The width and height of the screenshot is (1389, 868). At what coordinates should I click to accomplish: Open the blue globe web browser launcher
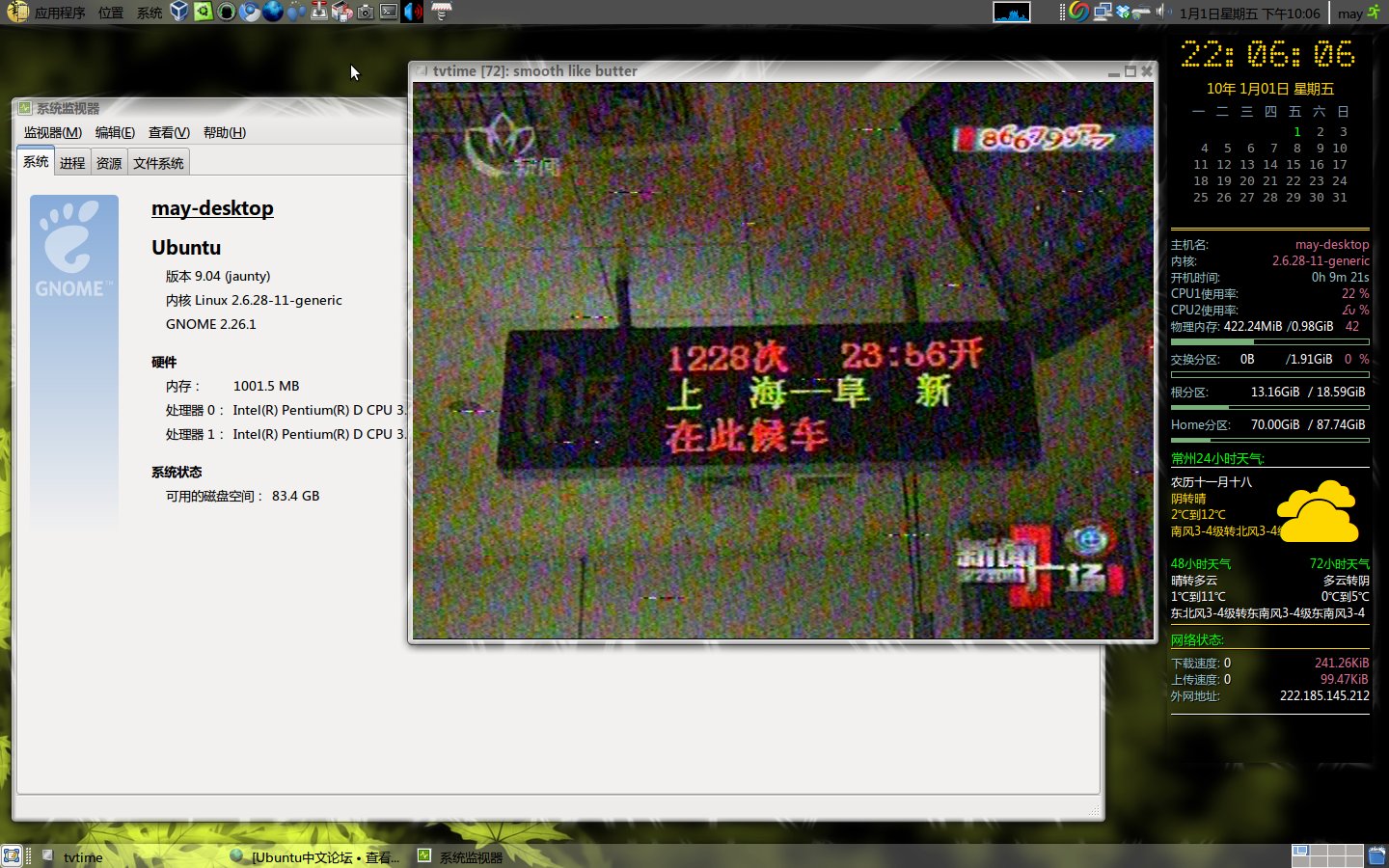tap(273, 12)
